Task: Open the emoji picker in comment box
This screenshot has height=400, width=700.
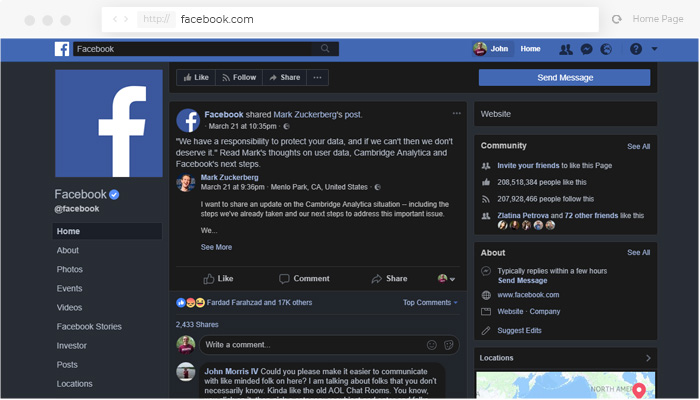Action: click(x=432, y=345)
